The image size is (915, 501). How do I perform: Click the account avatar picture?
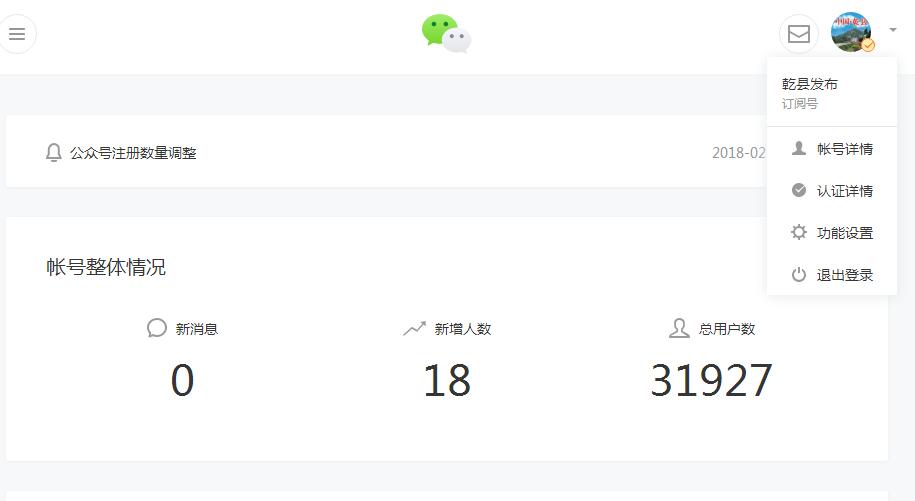point(851,32)
